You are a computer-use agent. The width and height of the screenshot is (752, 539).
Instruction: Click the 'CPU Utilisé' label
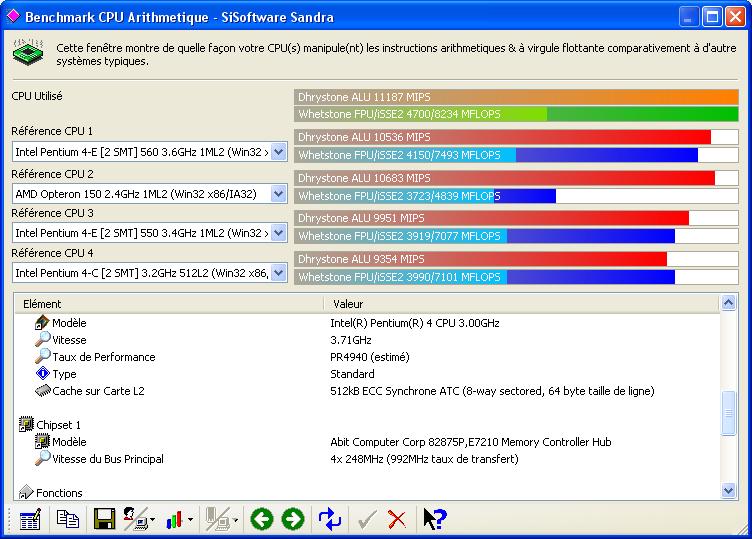coord(37,96)
